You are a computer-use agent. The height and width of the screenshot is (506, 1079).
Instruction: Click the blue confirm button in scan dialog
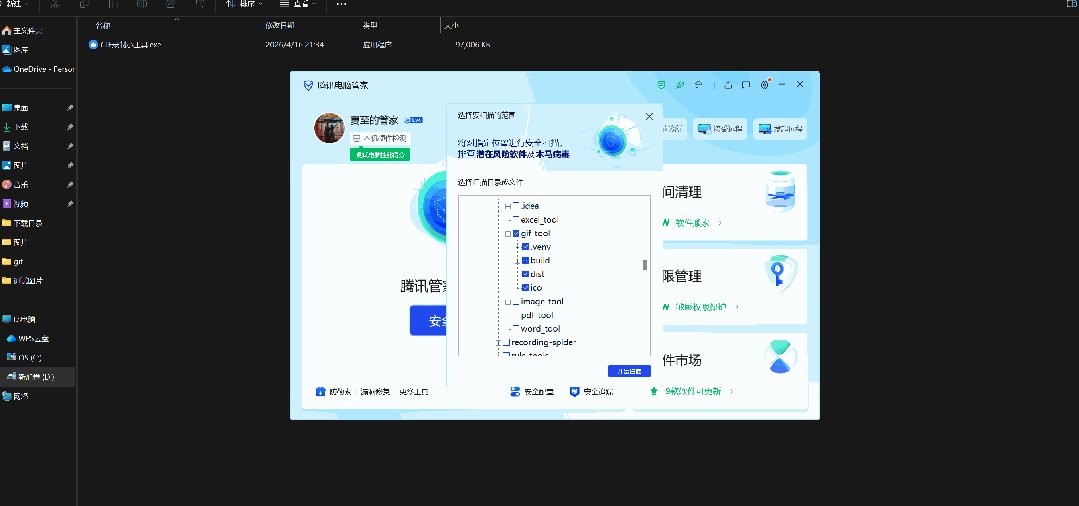coord(629,371)
